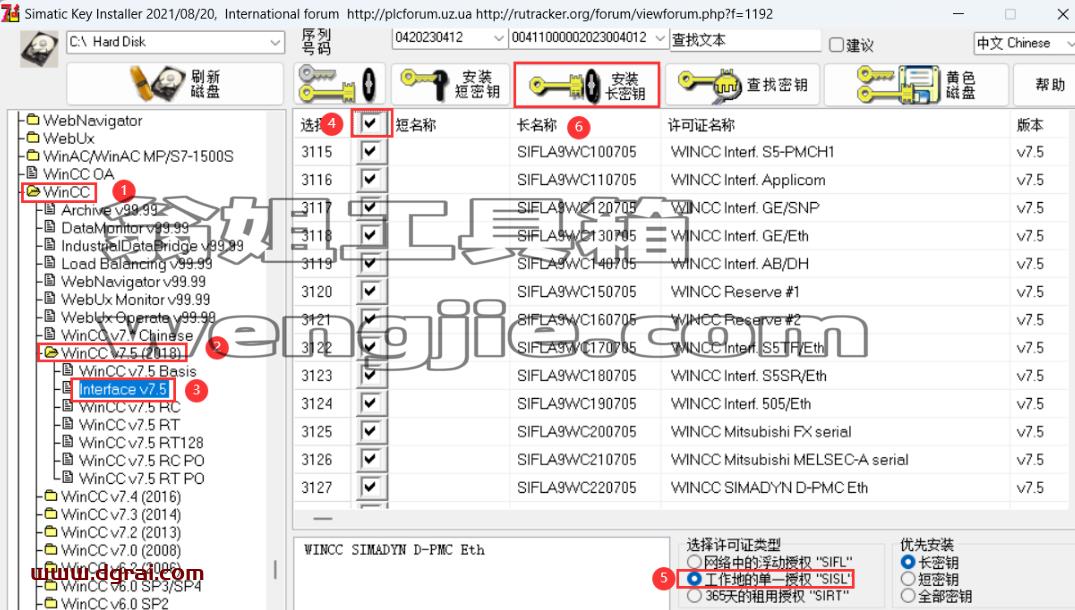Viewport: 1075px width, 610px height.
Task: Click the refresh disk button icon
Action: click(174, 84)
